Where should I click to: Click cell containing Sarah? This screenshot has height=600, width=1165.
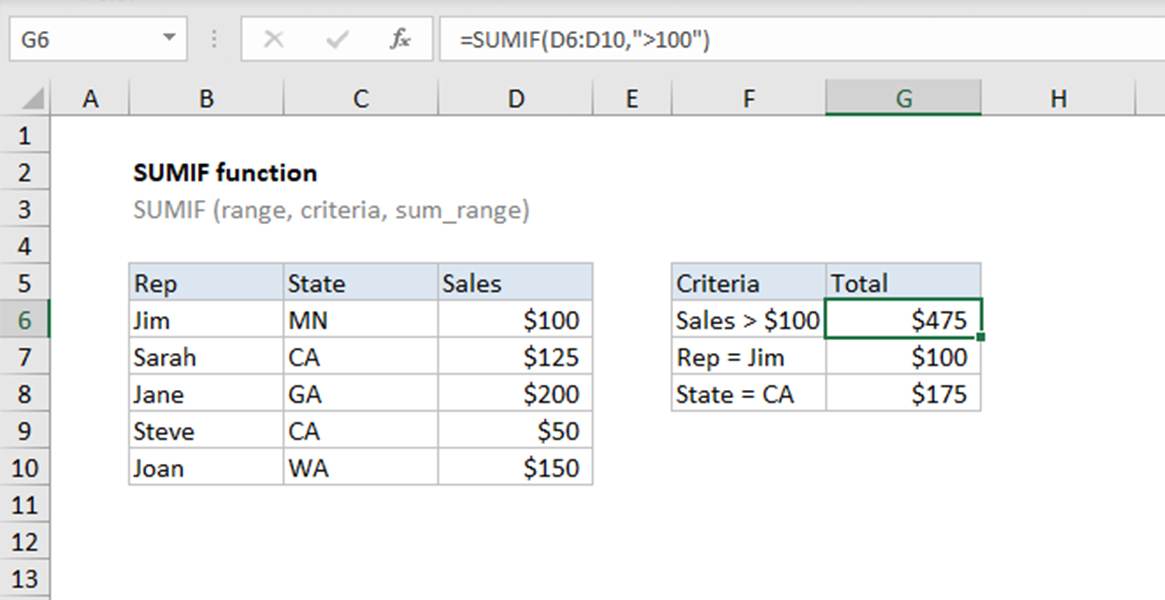[206, 357]
